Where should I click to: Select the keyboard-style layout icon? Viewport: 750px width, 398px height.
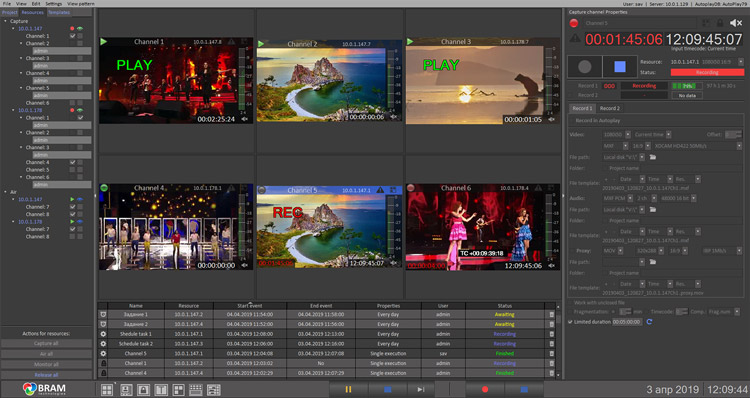[196, 390]
